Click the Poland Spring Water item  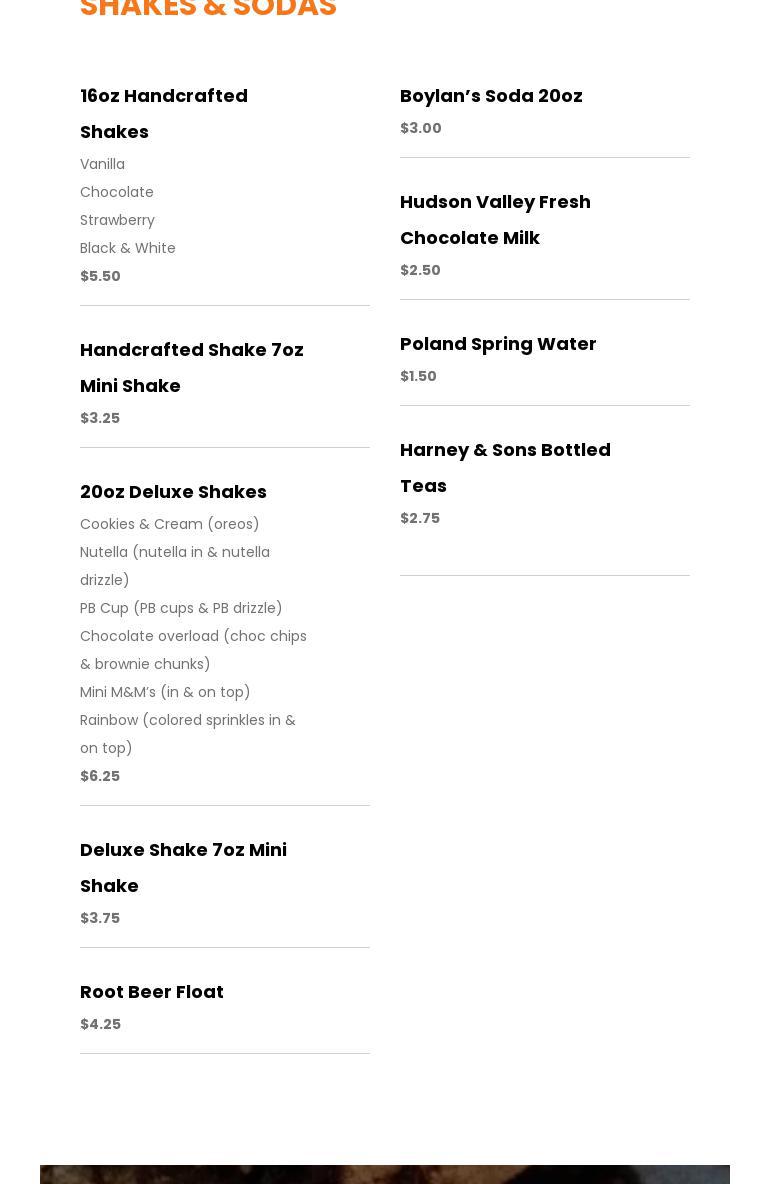point(498,344)
